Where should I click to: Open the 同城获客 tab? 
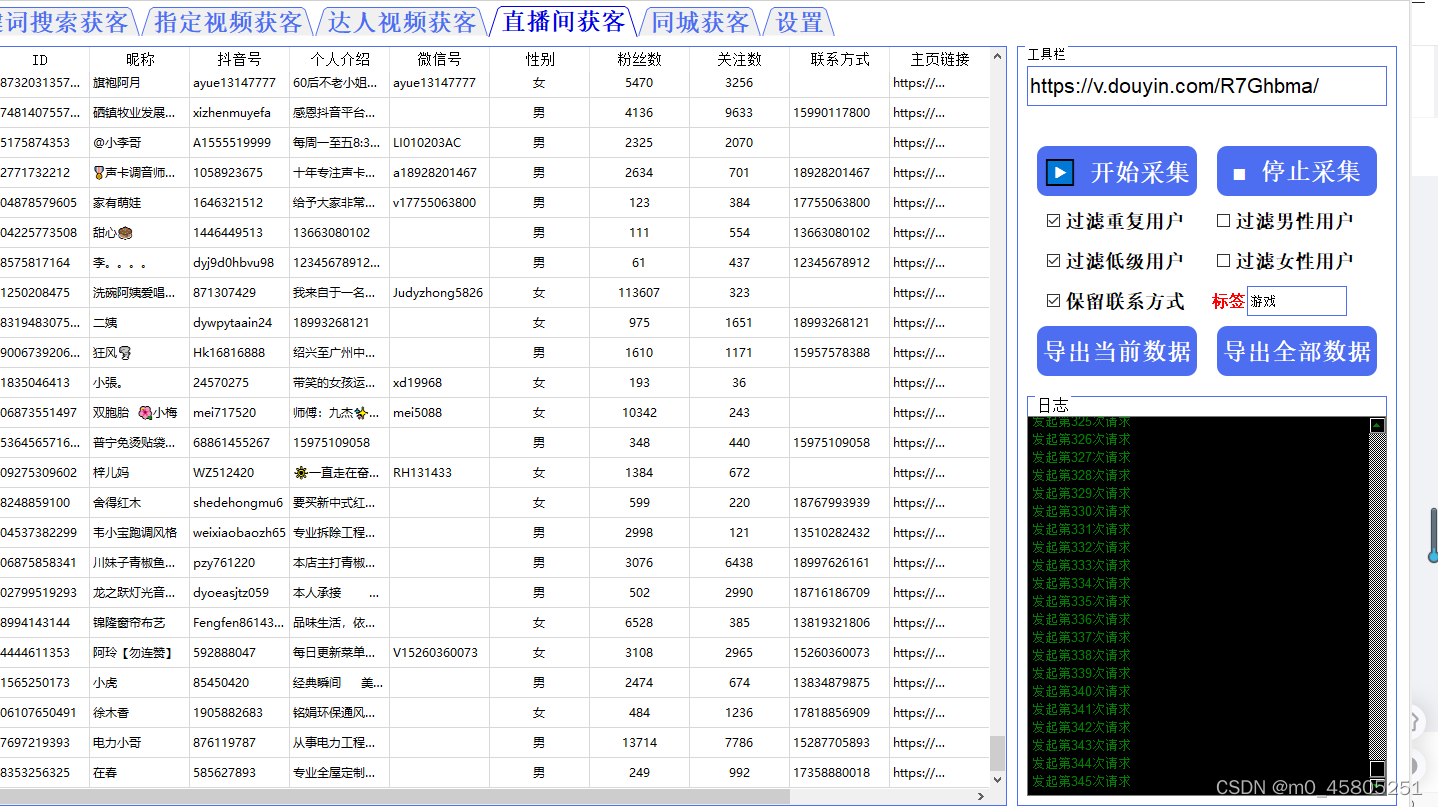(699, 22)
